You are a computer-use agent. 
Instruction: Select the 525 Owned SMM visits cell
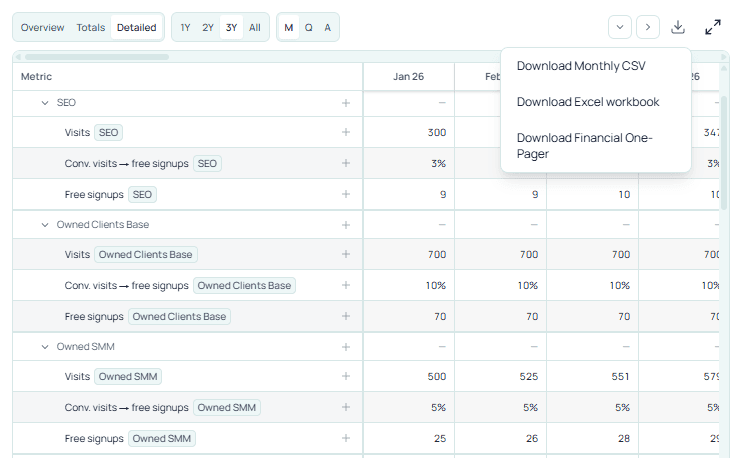[500, 377]
